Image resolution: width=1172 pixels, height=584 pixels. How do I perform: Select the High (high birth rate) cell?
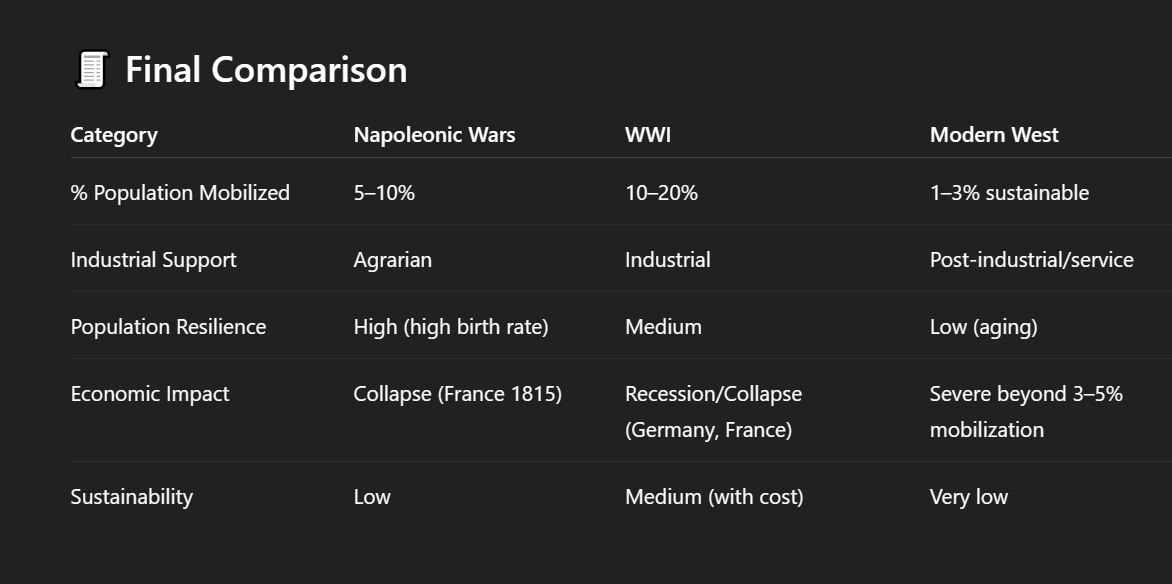pos(451,327)
